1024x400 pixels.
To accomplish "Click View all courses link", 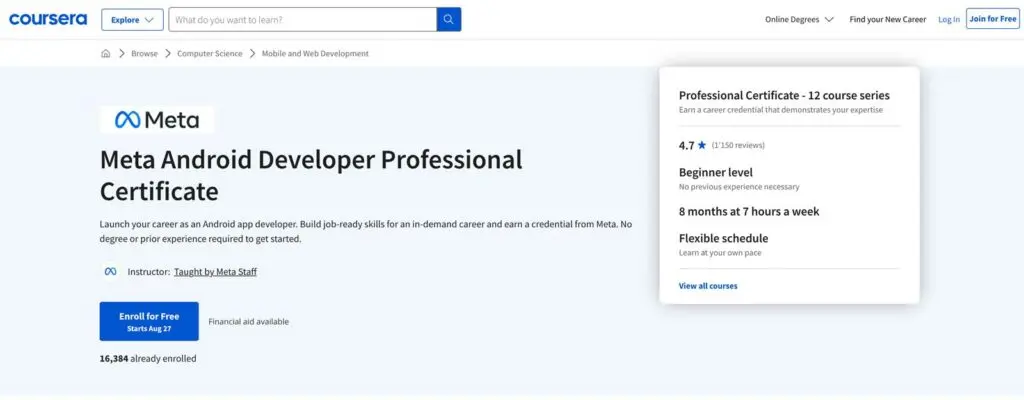I will click(x=708, y=286).
